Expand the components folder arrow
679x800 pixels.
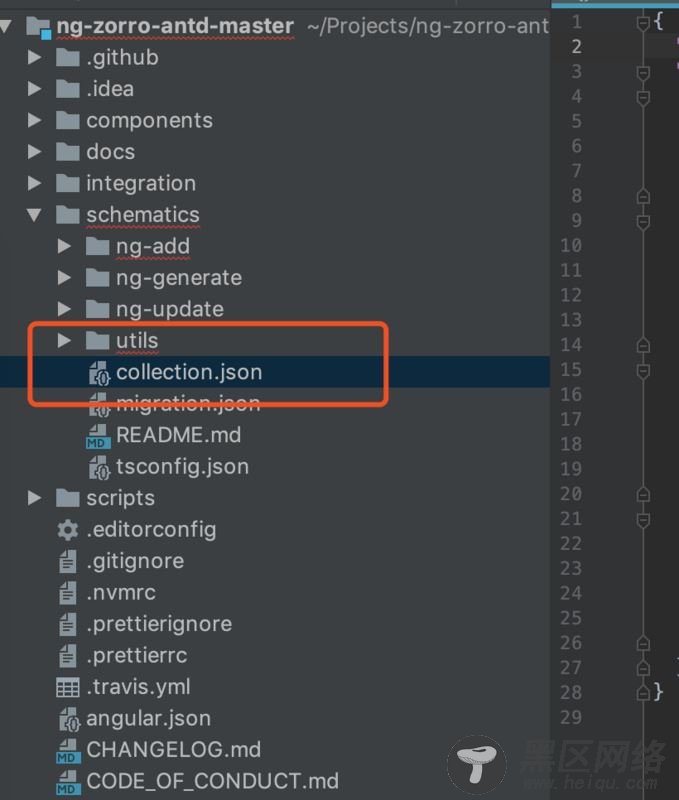[x=35, y=120]
